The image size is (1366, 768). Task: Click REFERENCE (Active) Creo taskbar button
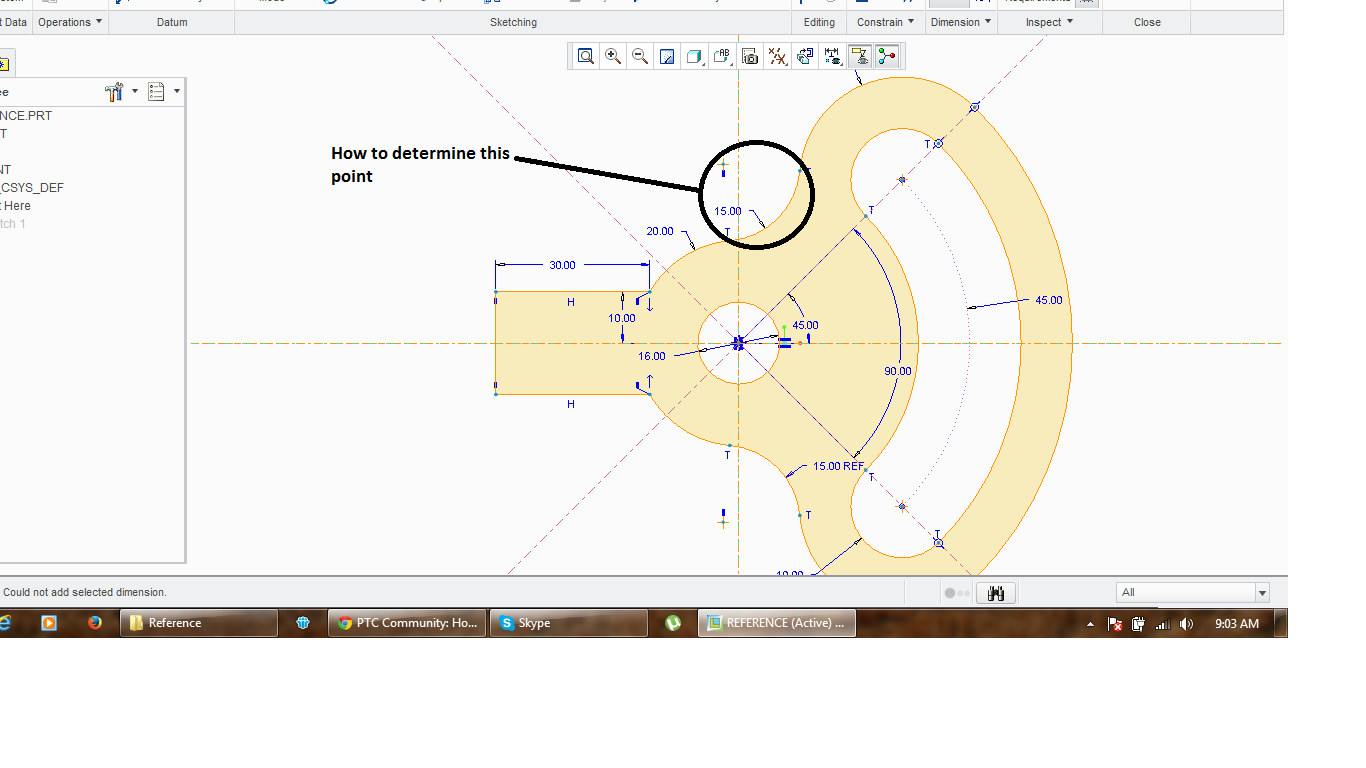tap(777, 623)
